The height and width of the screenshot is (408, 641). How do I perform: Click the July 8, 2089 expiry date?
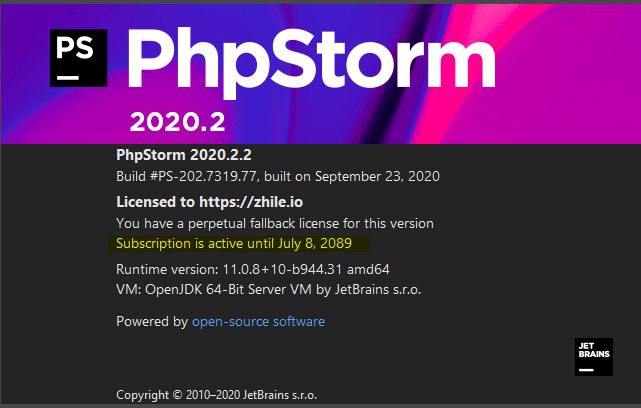315,244
